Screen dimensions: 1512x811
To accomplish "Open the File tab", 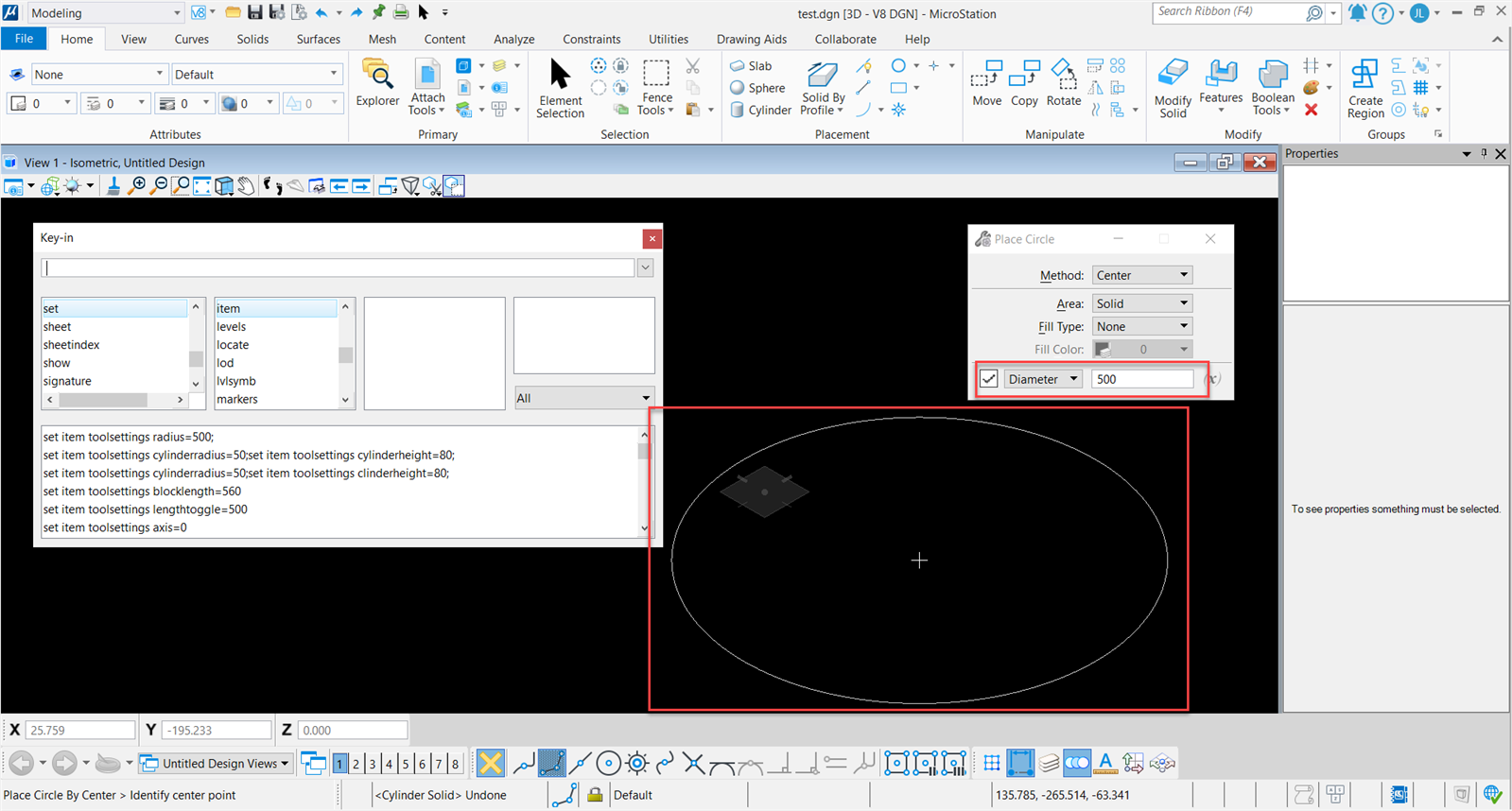I will click(x=25, y=39).
